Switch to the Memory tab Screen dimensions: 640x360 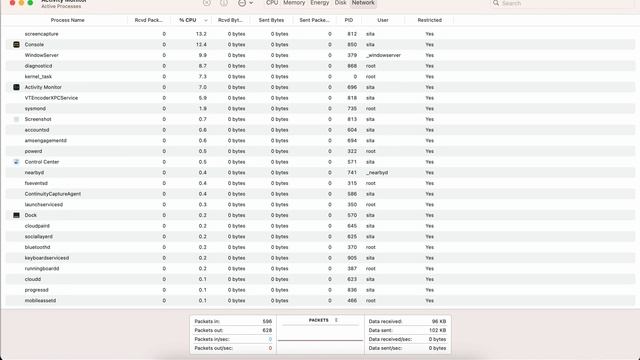(x=294, y=3)
